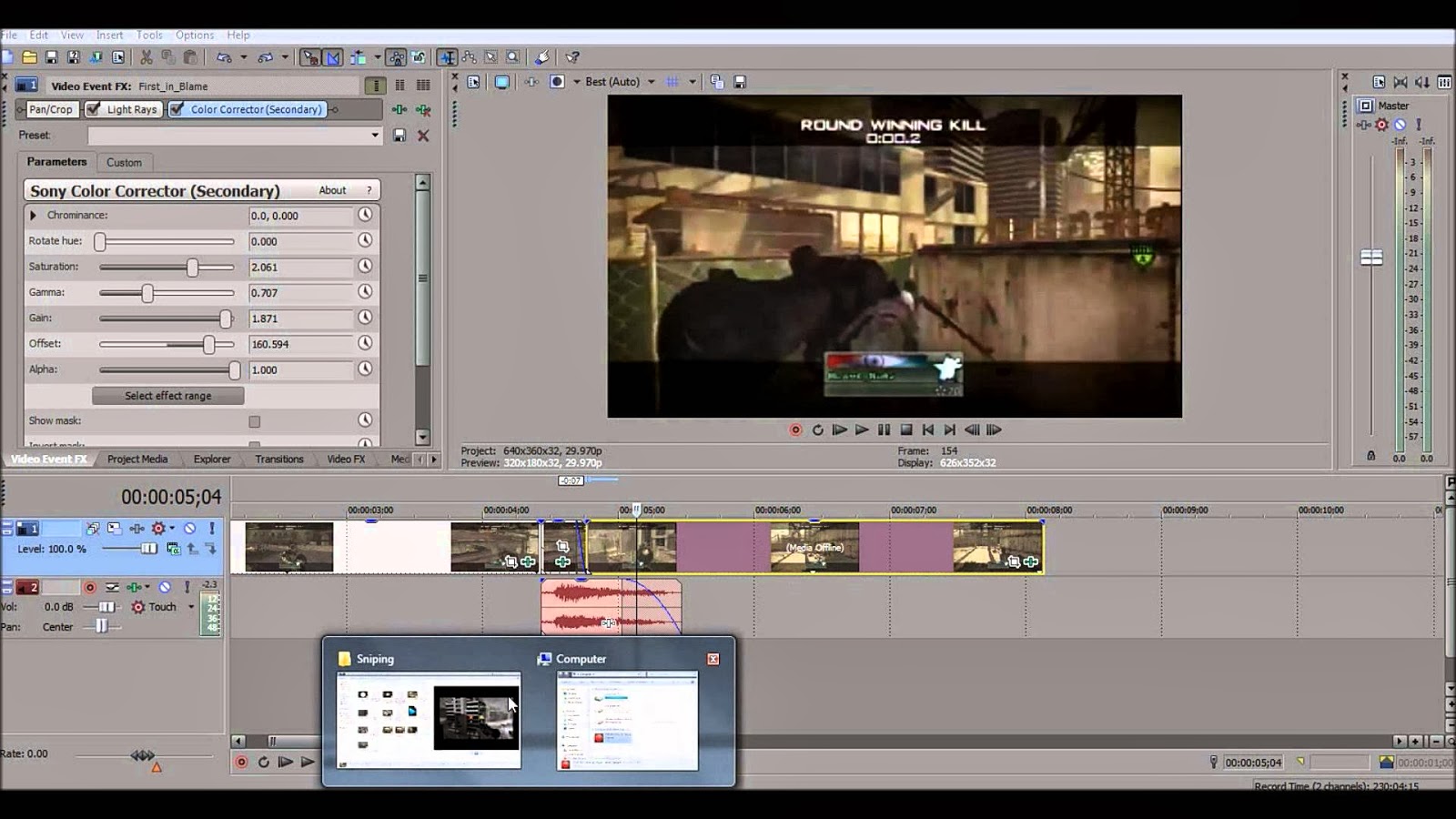The width and height of the screenshot is (1456, 819).
Task: Click the Select effect range button
Action: pos(167,396)
